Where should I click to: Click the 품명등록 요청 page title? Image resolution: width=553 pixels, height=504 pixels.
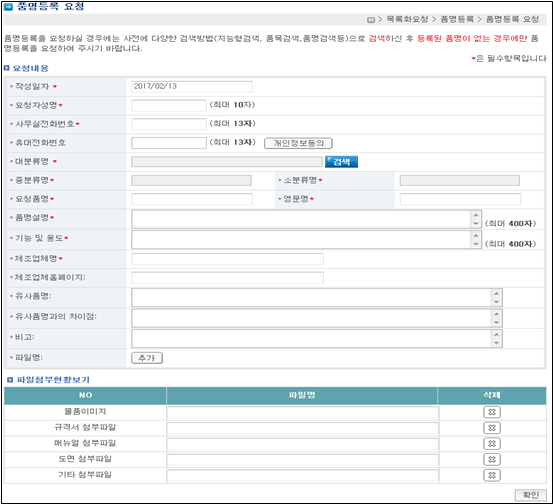click(50, 6)
